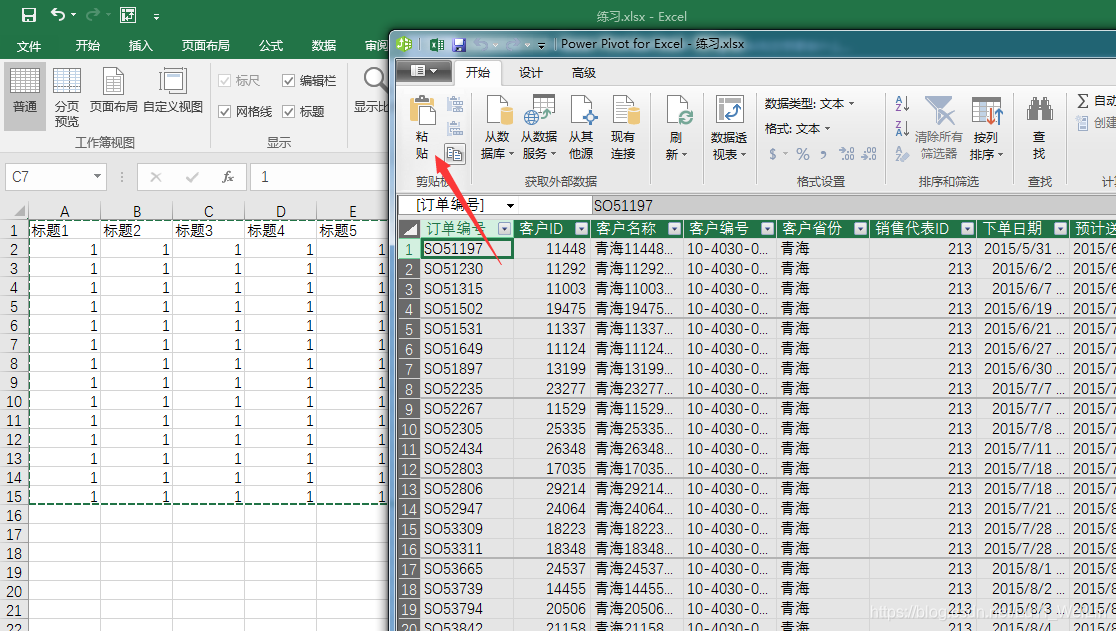Screen dimensions: 1116x631
Task: Open the Customize Quick Access Toolbar dropdown in Excel
Action: [x=156, y=16]
